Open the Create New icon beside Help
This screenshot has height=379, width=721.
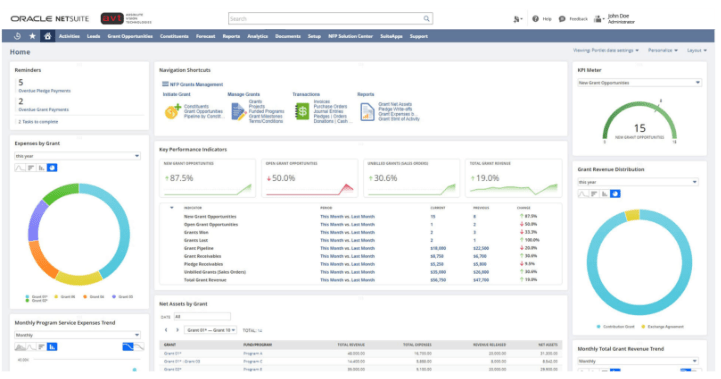[517, 19]
